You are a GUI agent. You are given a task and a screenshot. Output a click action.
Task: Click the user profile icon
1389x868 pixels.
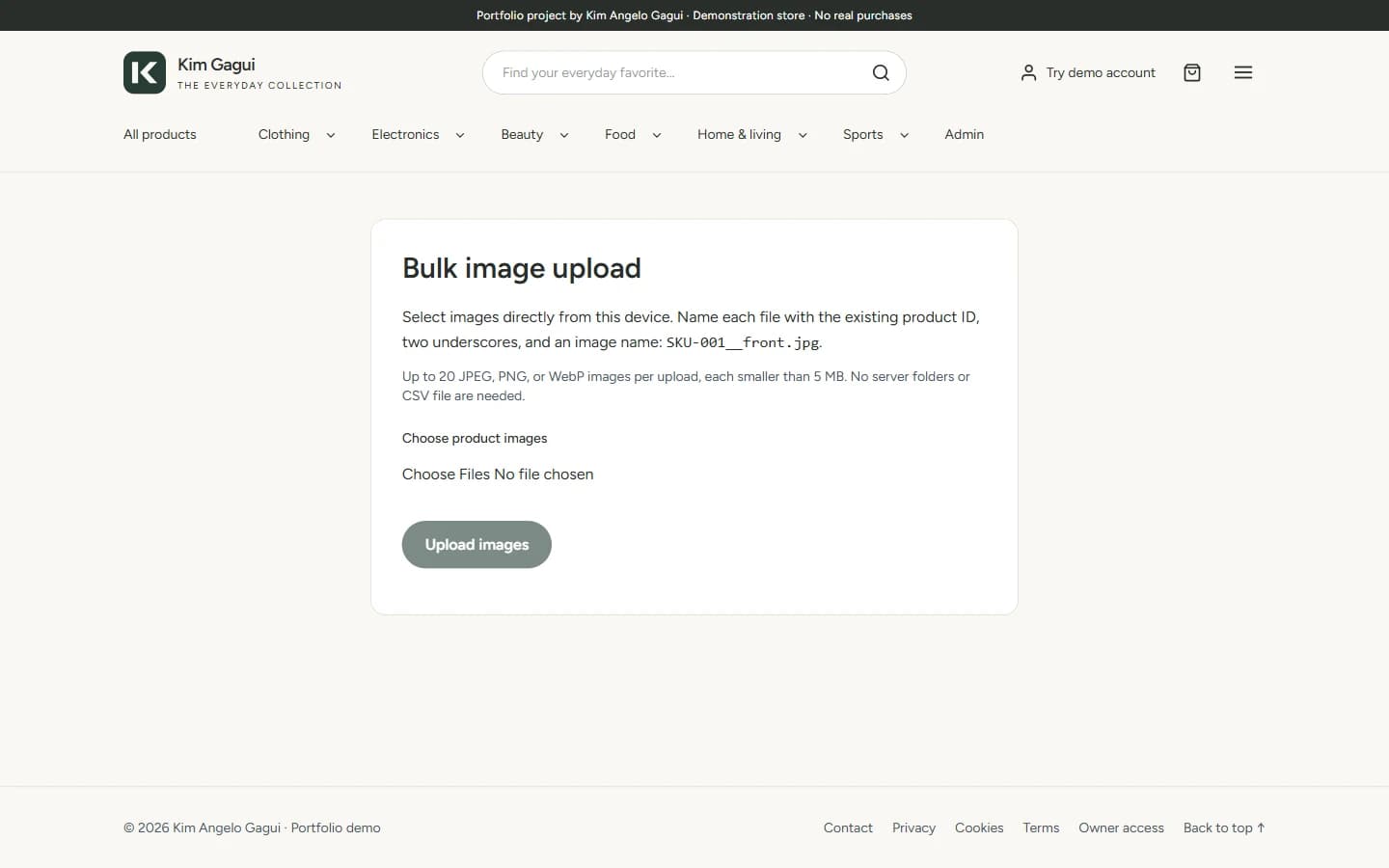[x=1028, y=72]
